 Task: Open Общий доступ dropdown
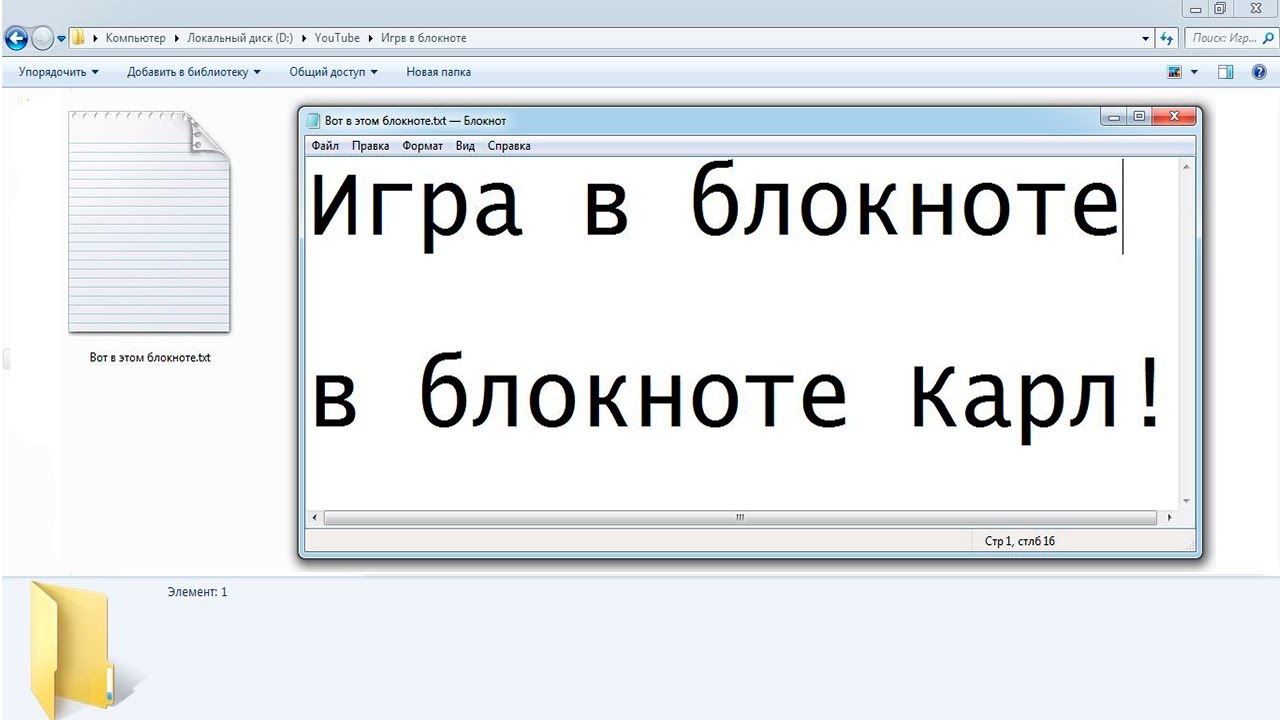coord(333,72)
